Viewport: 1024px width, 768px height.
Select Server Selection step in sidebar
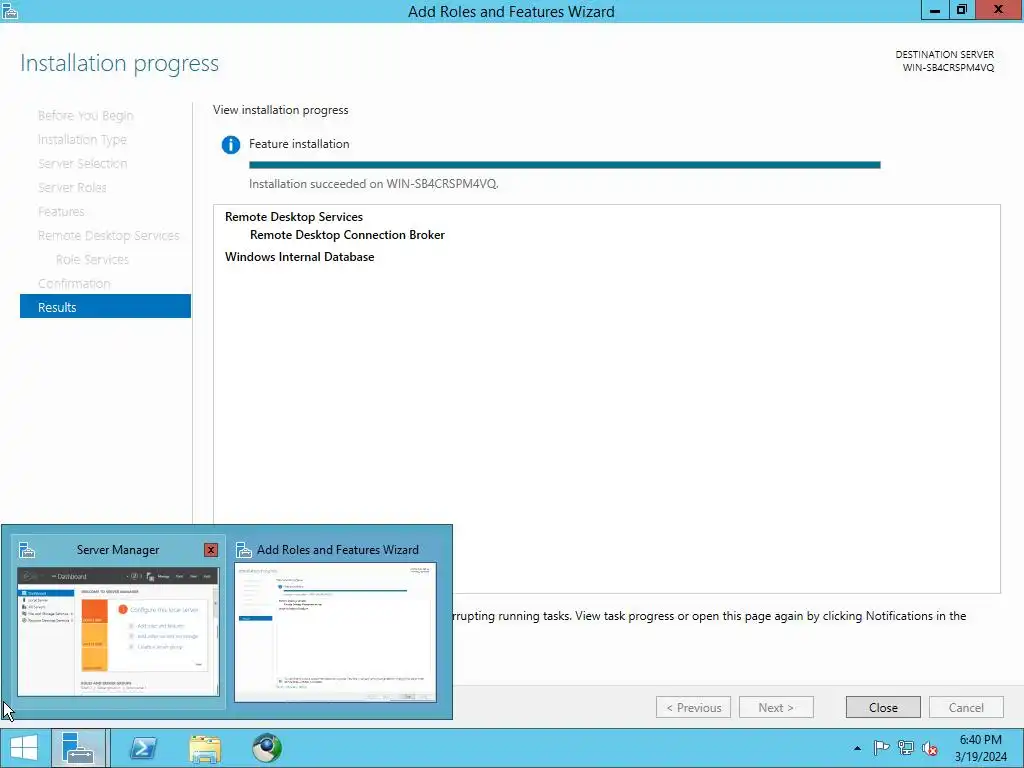[82, 163]
